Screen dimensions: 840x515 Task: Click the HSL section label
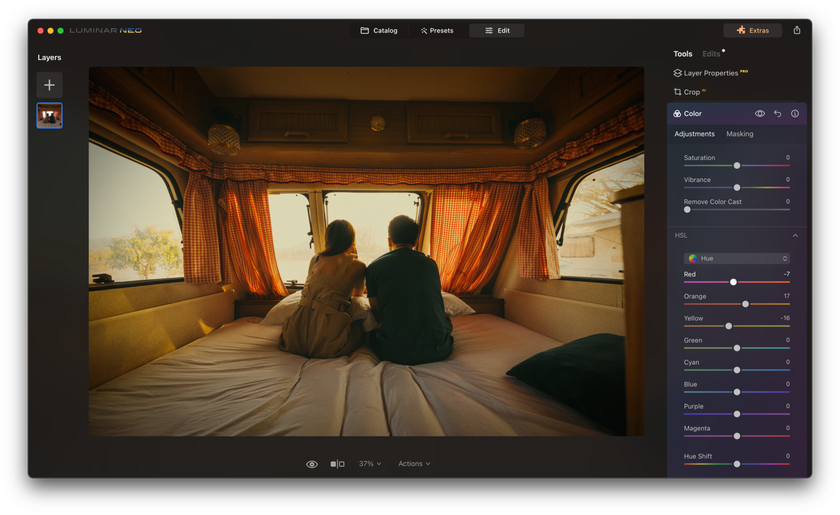click(681, 236)
